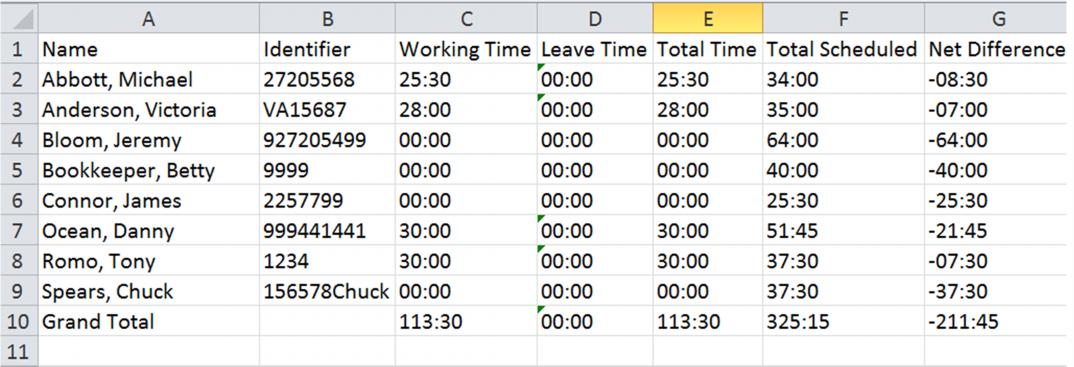Select the Total Time header cell
This screenshot has height=367, width=1074.
pyautogui.click(x=708, y=49)
